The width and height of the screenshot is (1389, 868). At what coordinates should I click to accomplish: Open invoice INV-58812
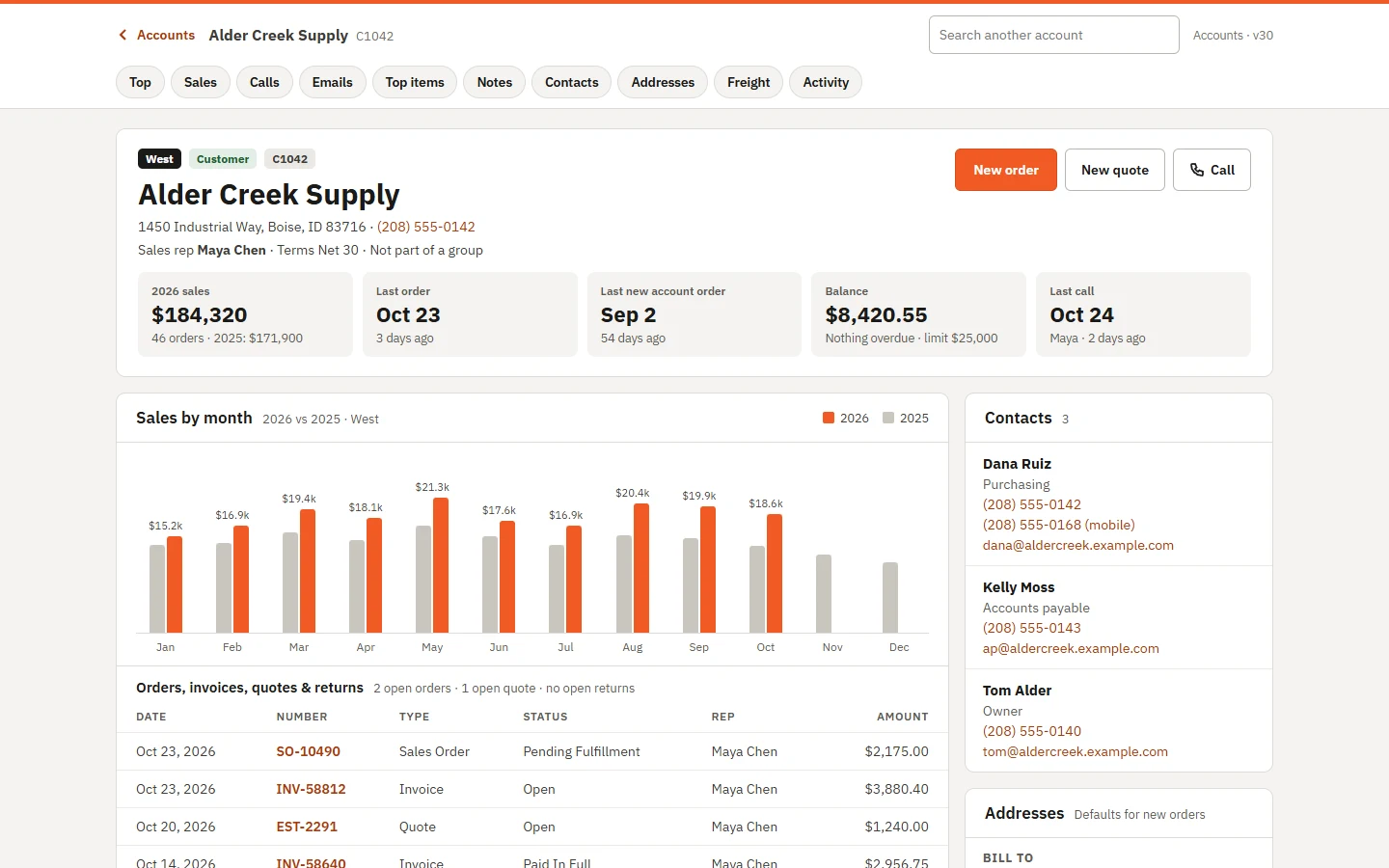(x=311, y=789)
